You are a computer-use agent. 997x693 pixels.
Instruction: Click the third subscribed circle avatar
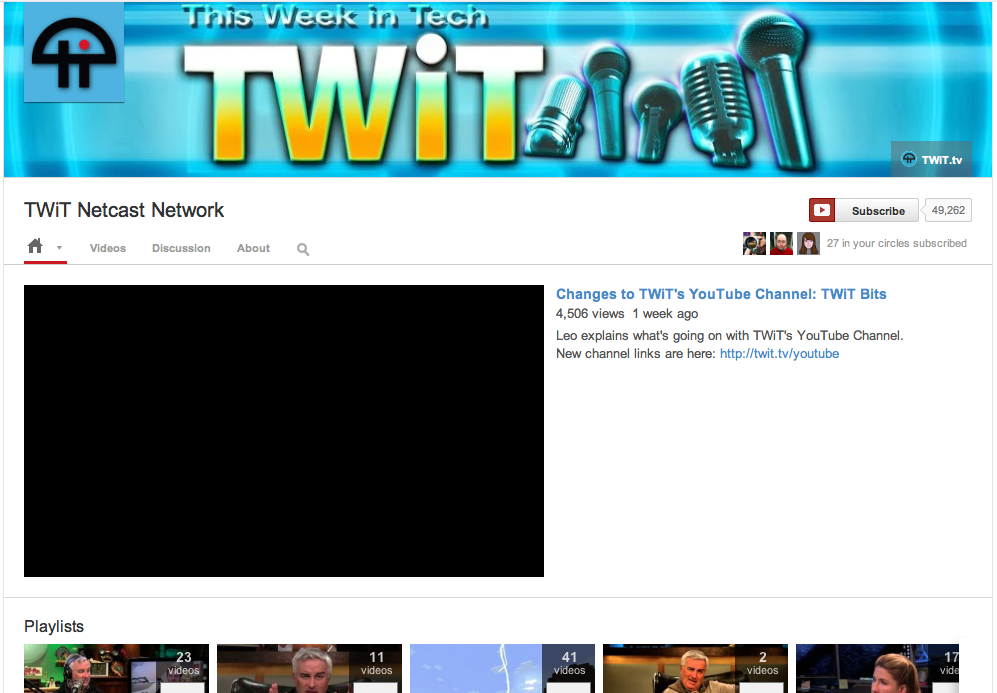click(x=808, y=243)
